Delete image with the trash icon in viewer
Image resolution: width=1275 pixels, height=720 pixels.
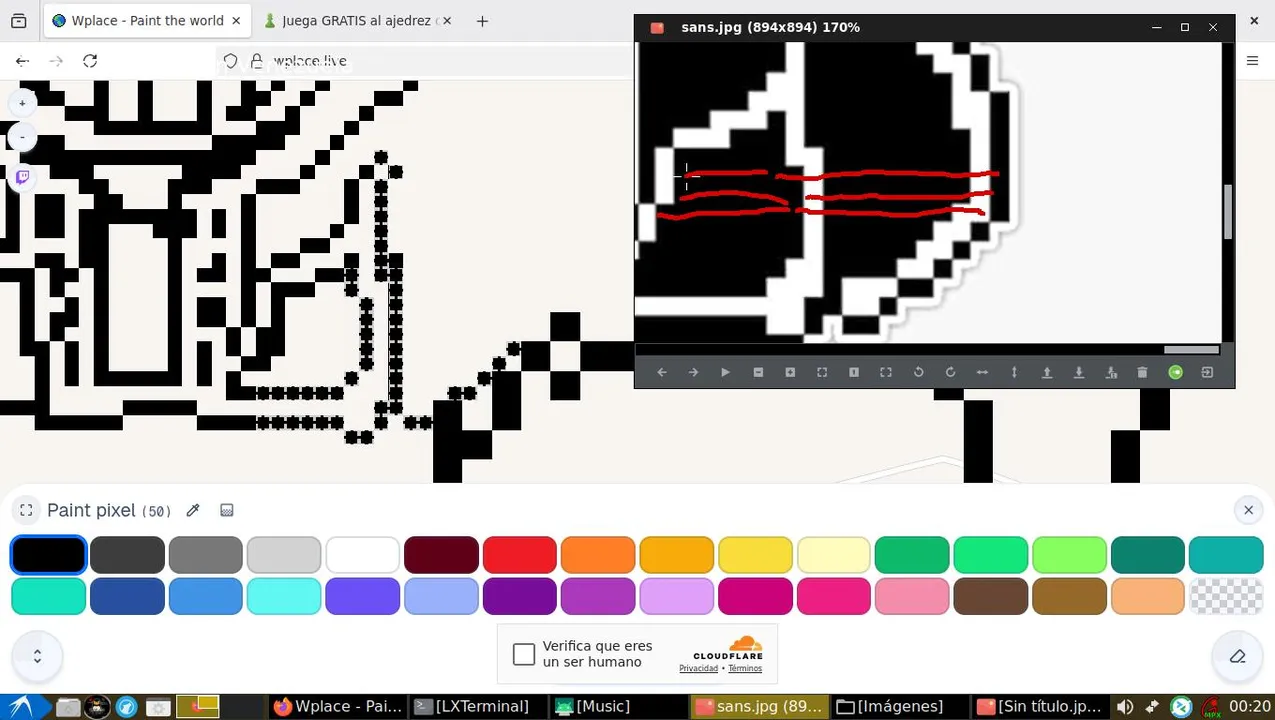(x=1143, y=372)
